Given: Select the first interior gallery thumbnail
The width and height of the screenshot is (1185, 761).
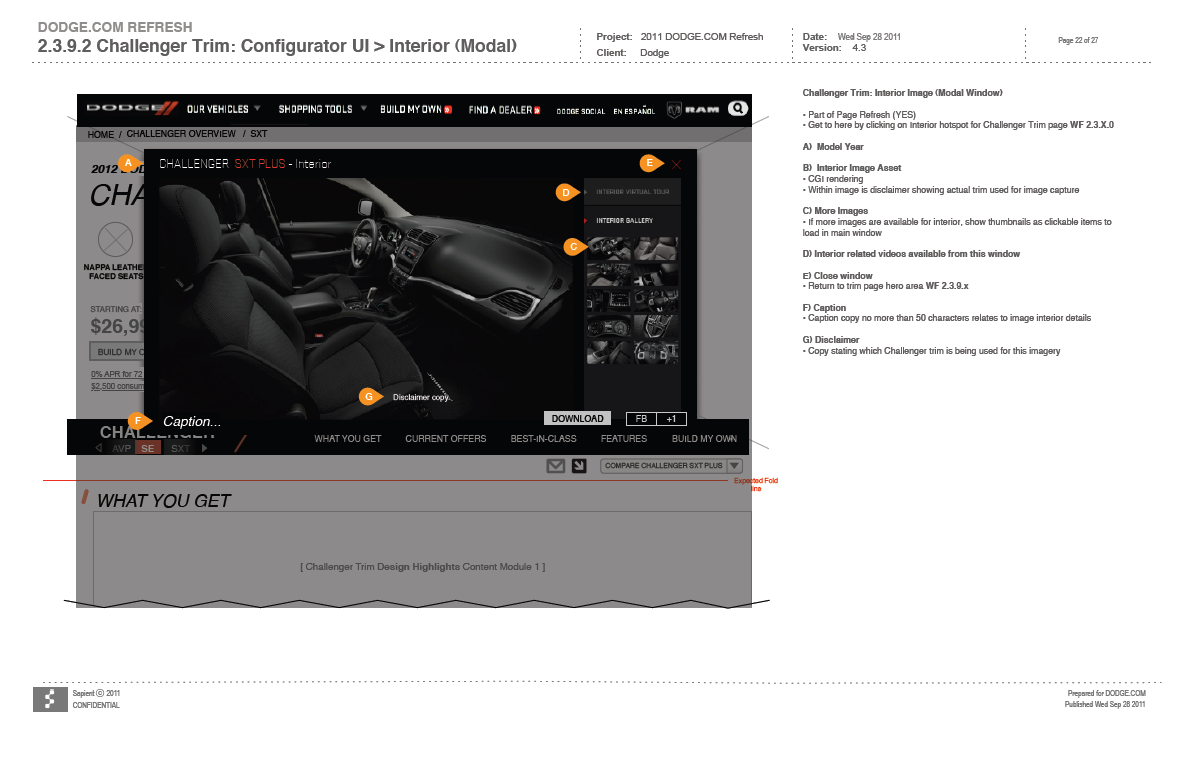Looking at the screenshot, I should 608,248.
